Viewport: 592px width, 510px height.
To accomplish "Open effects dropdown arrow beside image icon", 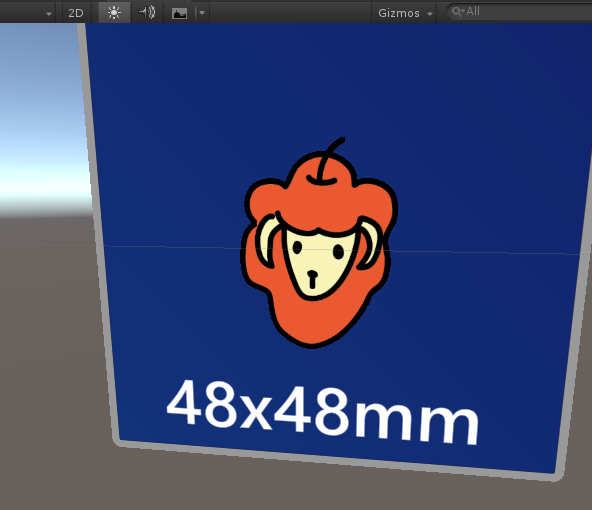I will tap(202, 13).
